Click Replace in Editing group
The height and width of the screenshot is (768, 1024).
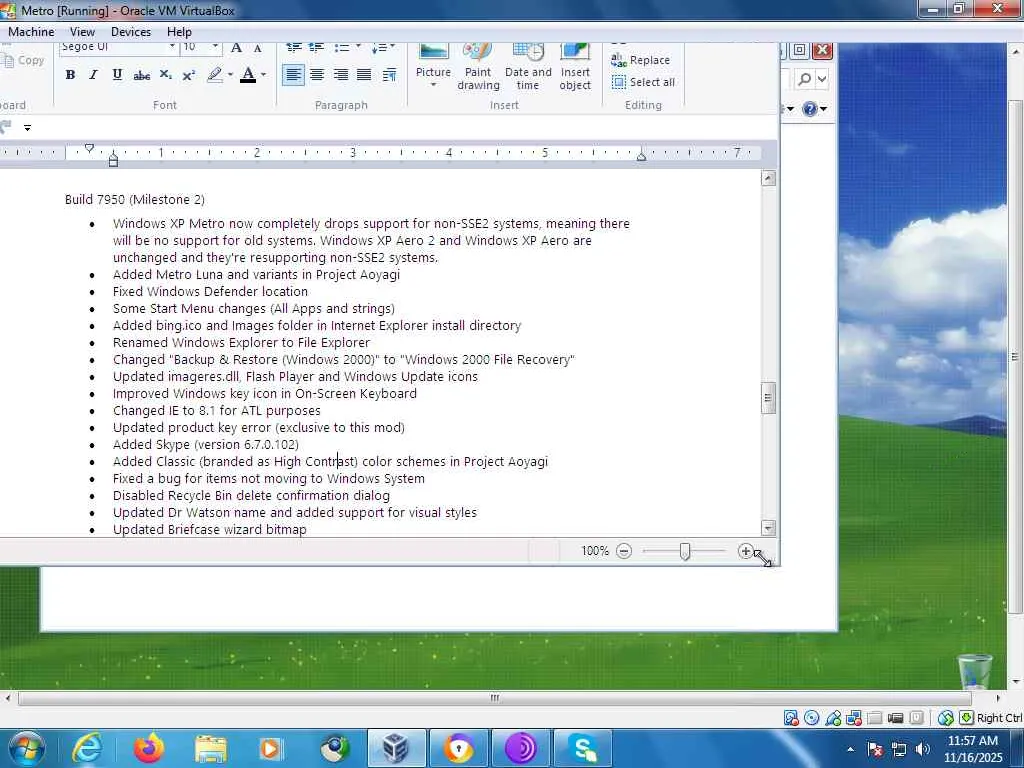pyautogui.click(x=641, y=60)
